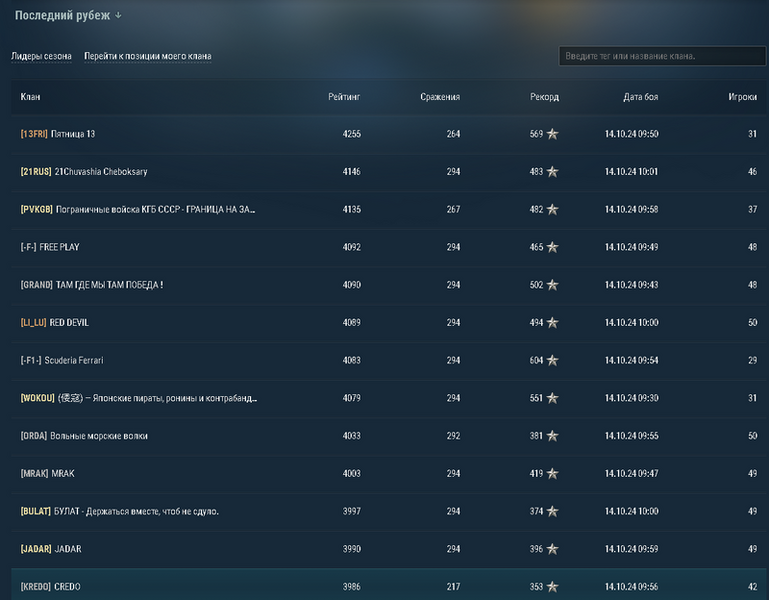Switch to the Лидеры сезона tab
The width and height of the screenshot is (769, 600).
click(x=41, y=57)
